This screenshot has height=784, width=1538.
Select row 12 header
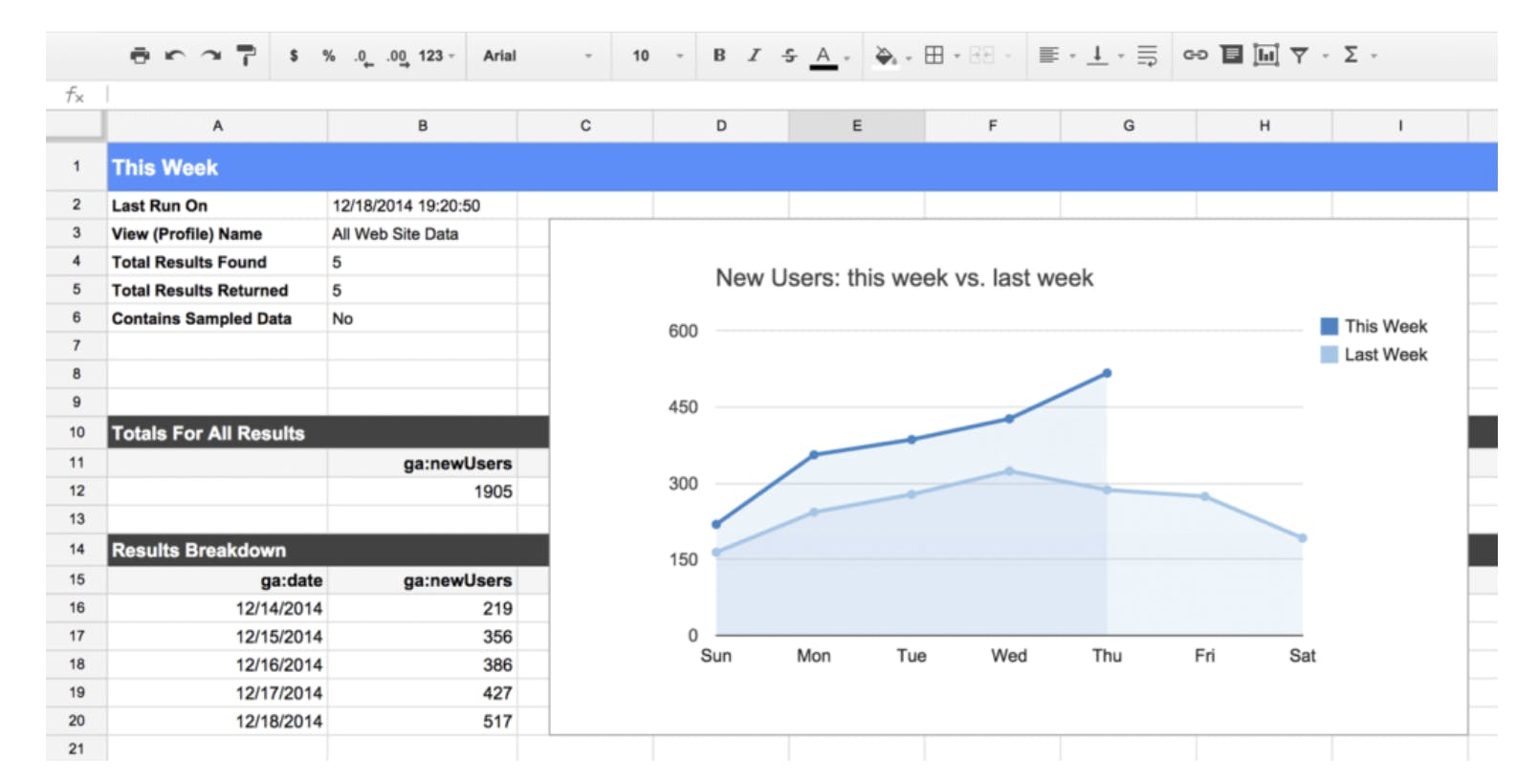[76, 490]
